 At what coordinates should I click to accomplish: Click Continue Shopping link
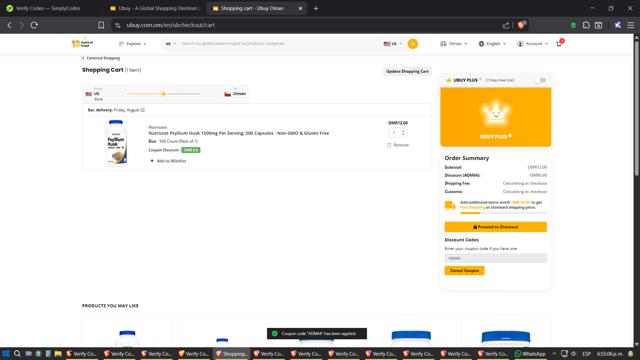click(101, 58)
